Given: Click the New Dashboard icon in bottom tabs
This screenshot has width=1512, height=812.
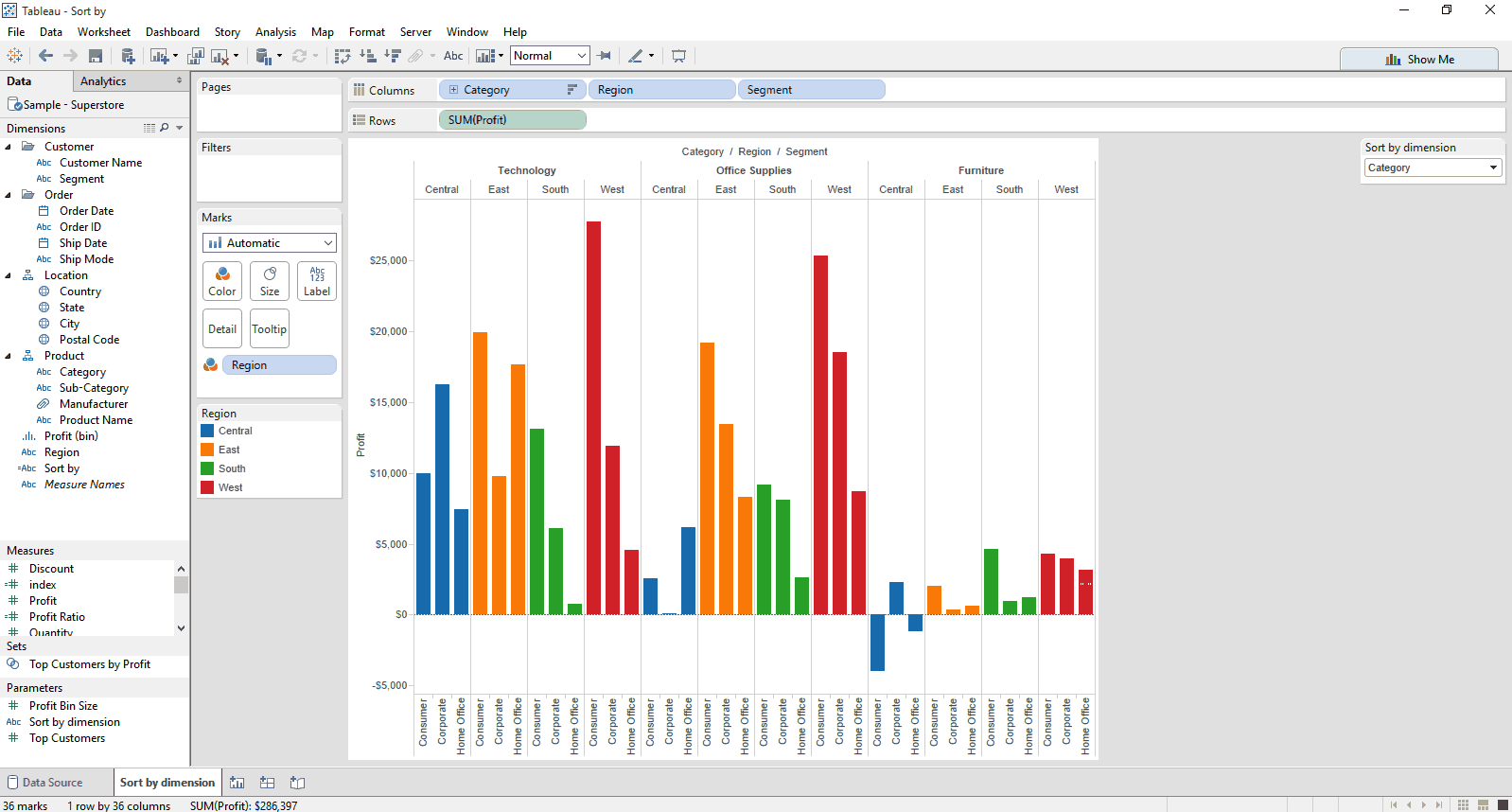Looking at the screenshot, I should [x=268, y=783].
